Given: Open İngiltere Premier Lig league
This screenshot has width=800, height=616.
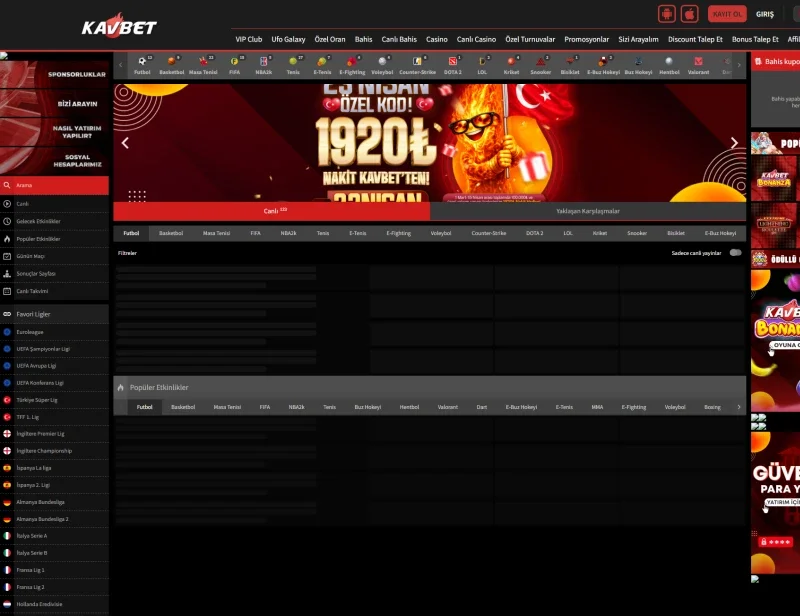Looking at the screenshot, I should tap(55, 434).
